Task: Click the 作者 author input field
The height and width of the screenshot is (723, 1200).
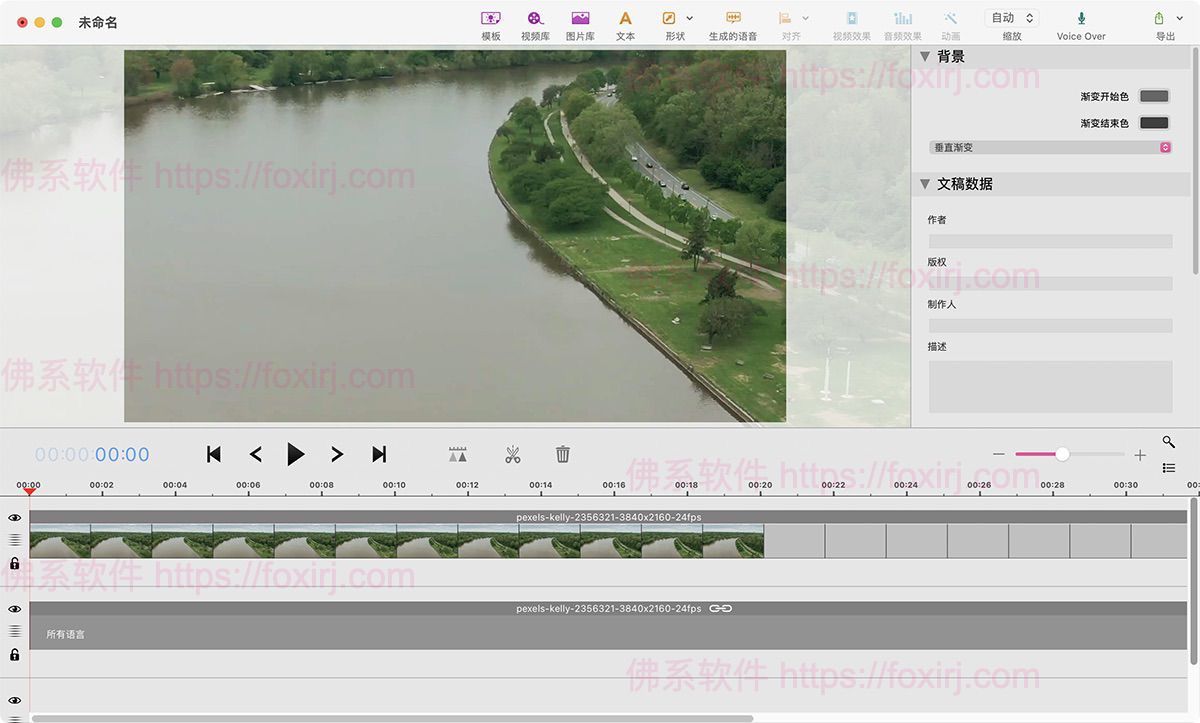Action: pos(1050,241)
